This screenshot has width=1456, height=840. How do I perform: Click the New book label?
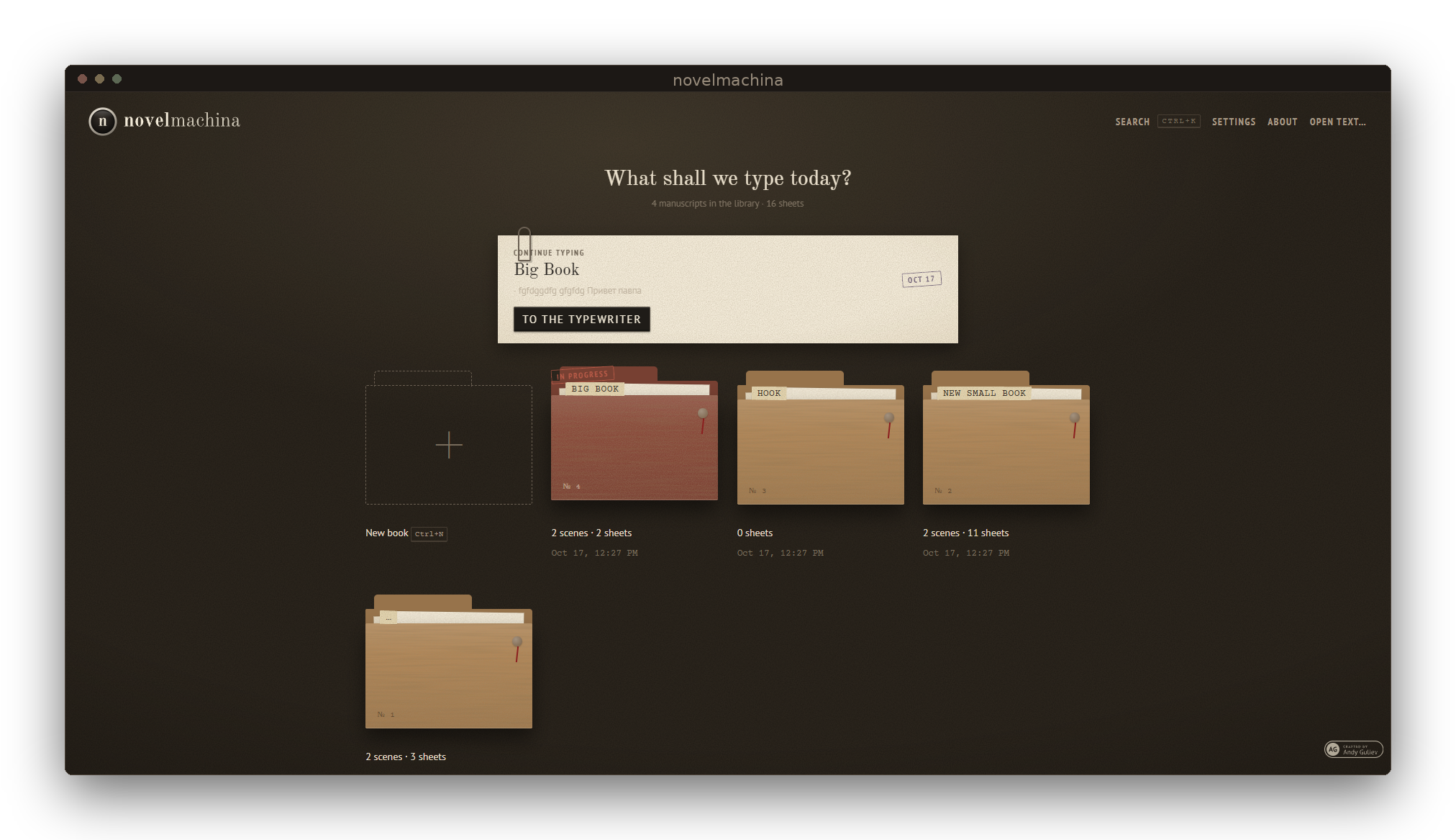tap(386, 533)
